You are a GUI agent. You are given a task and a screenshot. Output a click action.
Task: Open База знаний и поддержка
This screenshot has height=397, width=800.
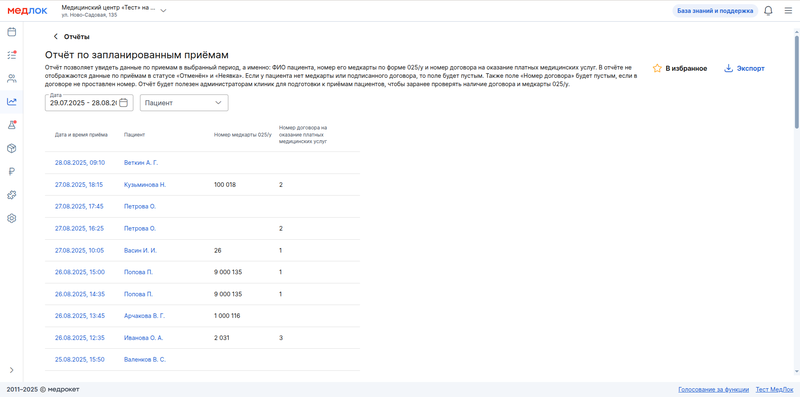(x=715, y=11)
